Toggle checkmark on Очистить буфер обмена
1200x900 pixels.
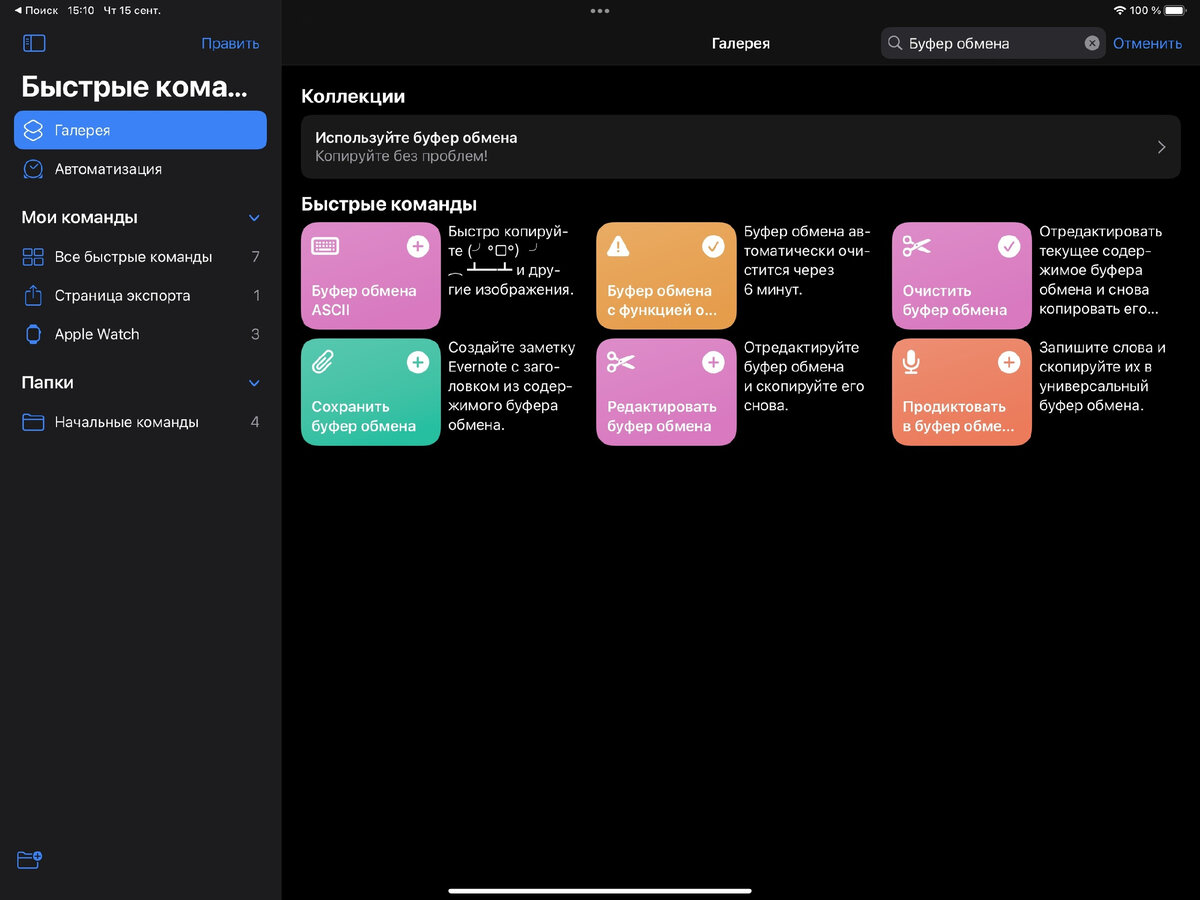[x=1009, y=246]
